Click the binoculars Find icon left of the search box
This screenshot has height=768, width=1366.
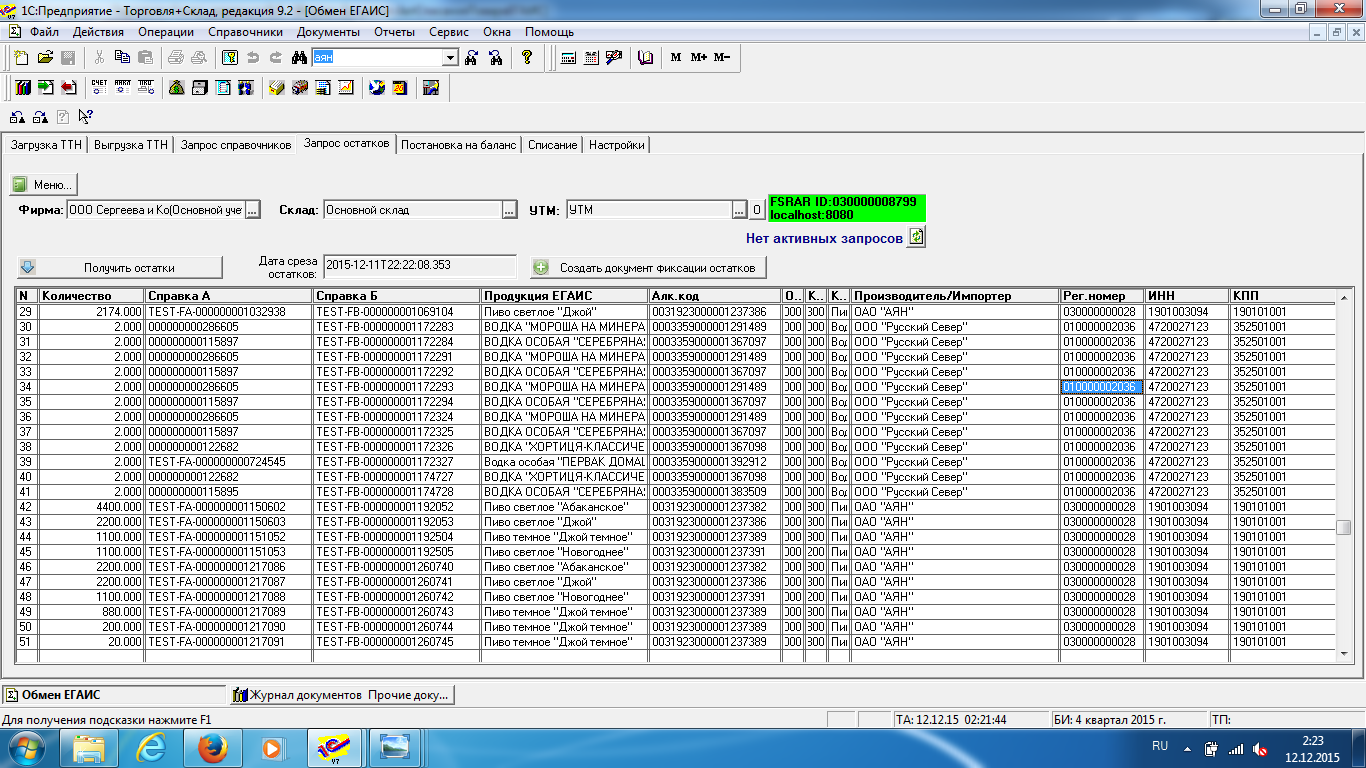pos(300,58)
